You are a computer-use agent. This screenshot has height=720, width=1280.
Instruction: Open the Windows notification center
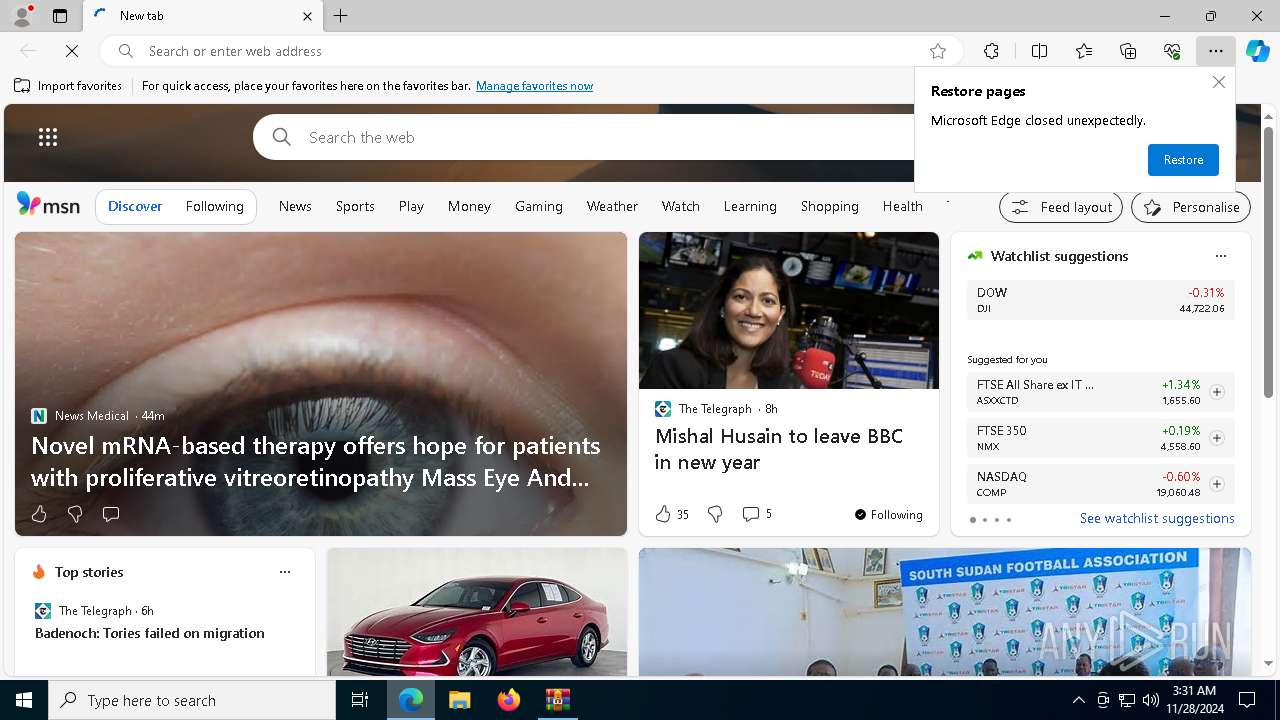coord(1247,700)
